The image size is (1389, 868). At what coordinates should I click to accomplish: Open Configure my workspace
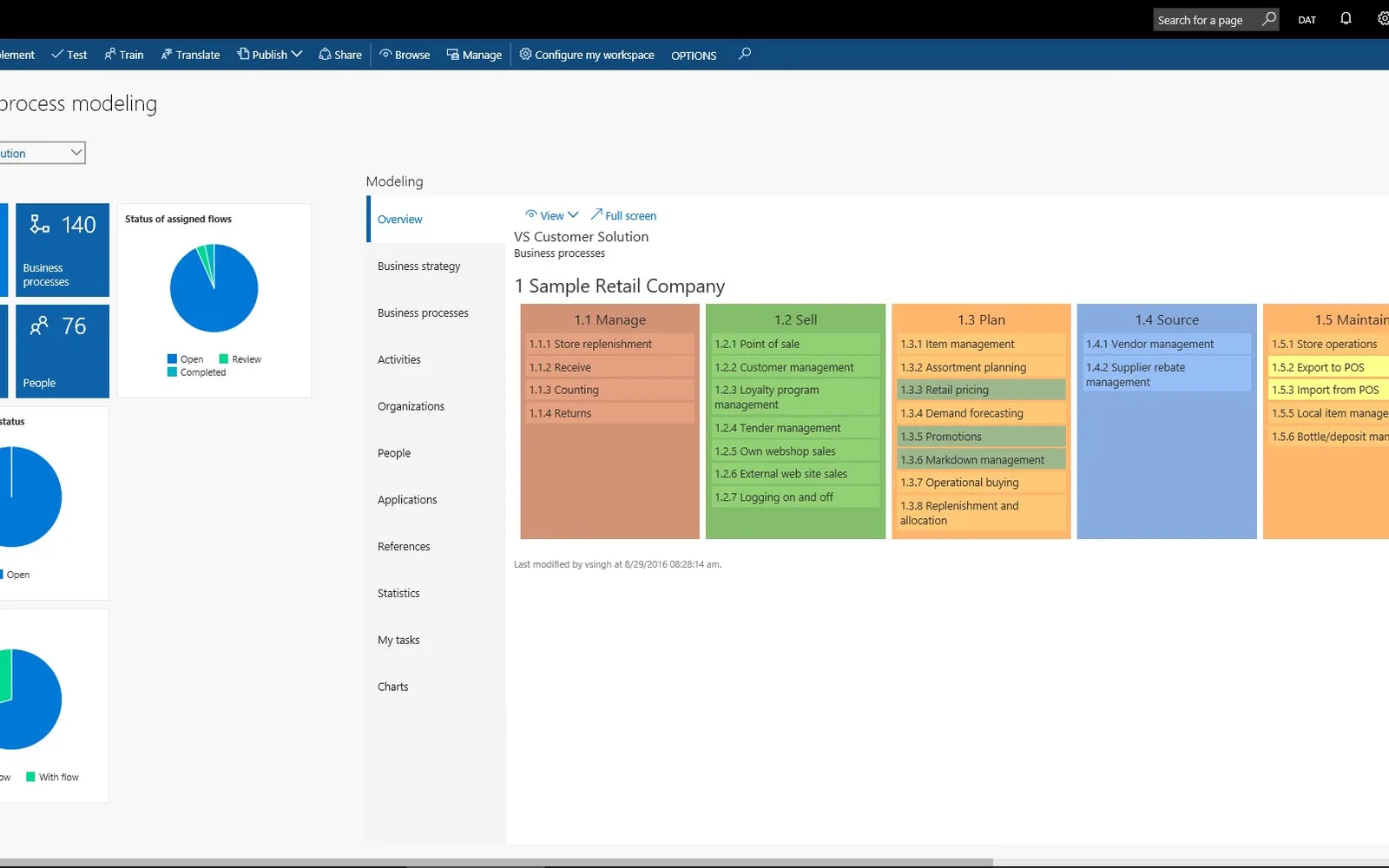587,55
